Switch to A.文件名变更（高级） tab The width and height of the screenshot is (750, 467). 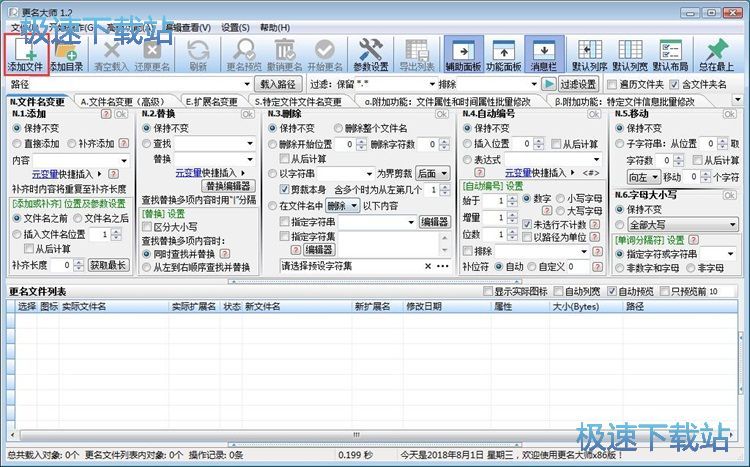122,101
